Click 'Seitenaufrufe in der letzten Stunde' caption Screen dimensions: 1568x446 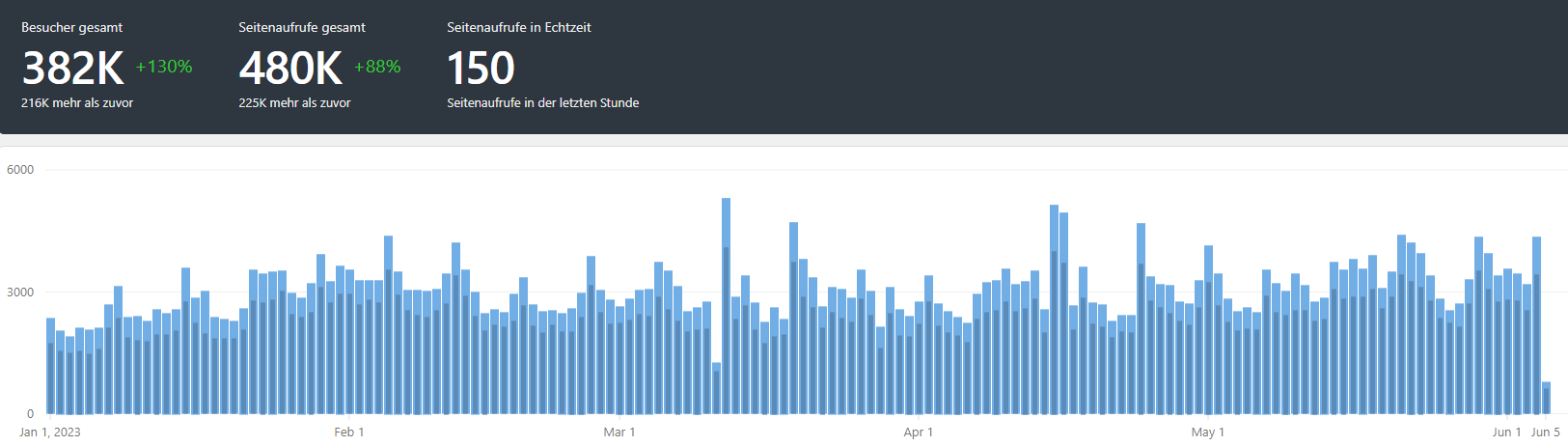tap(542, 102)
